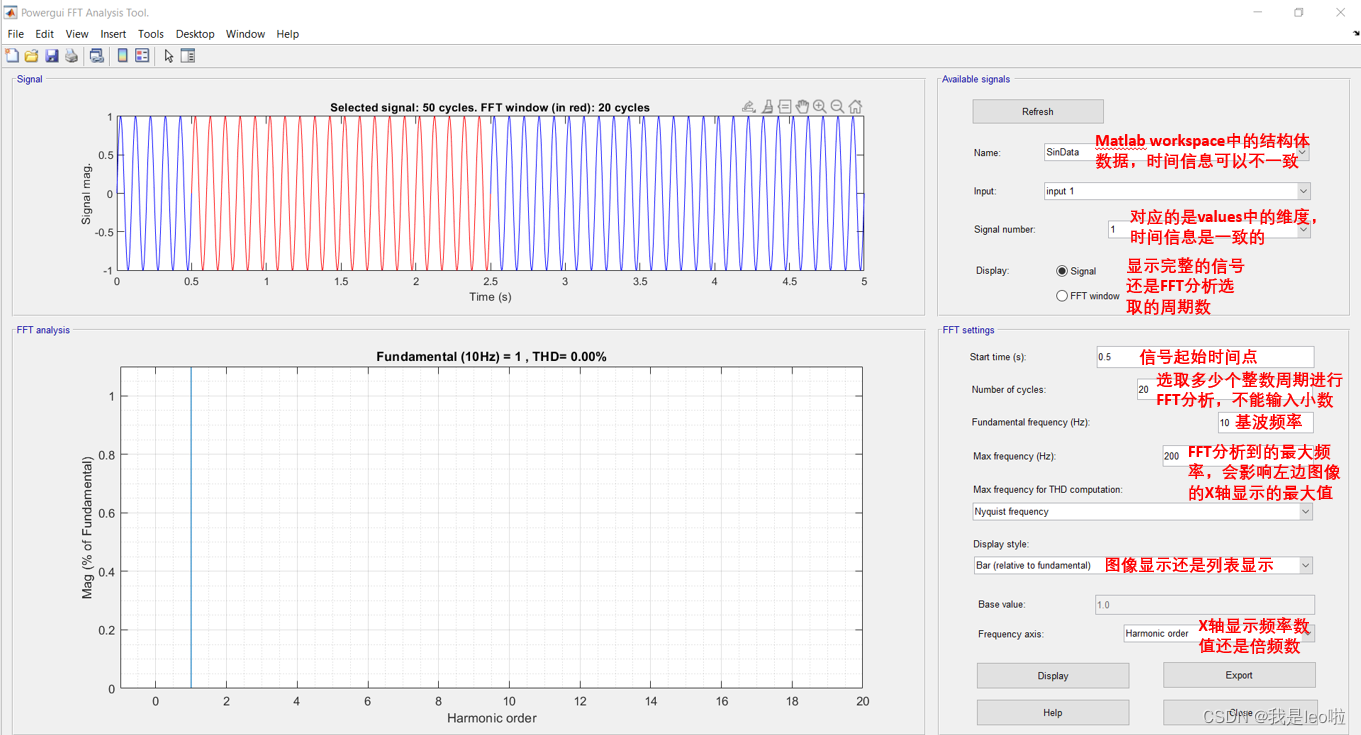Open the Display style dropdown
This screenshot has height=735, width=1361.
click(1142, 565)
